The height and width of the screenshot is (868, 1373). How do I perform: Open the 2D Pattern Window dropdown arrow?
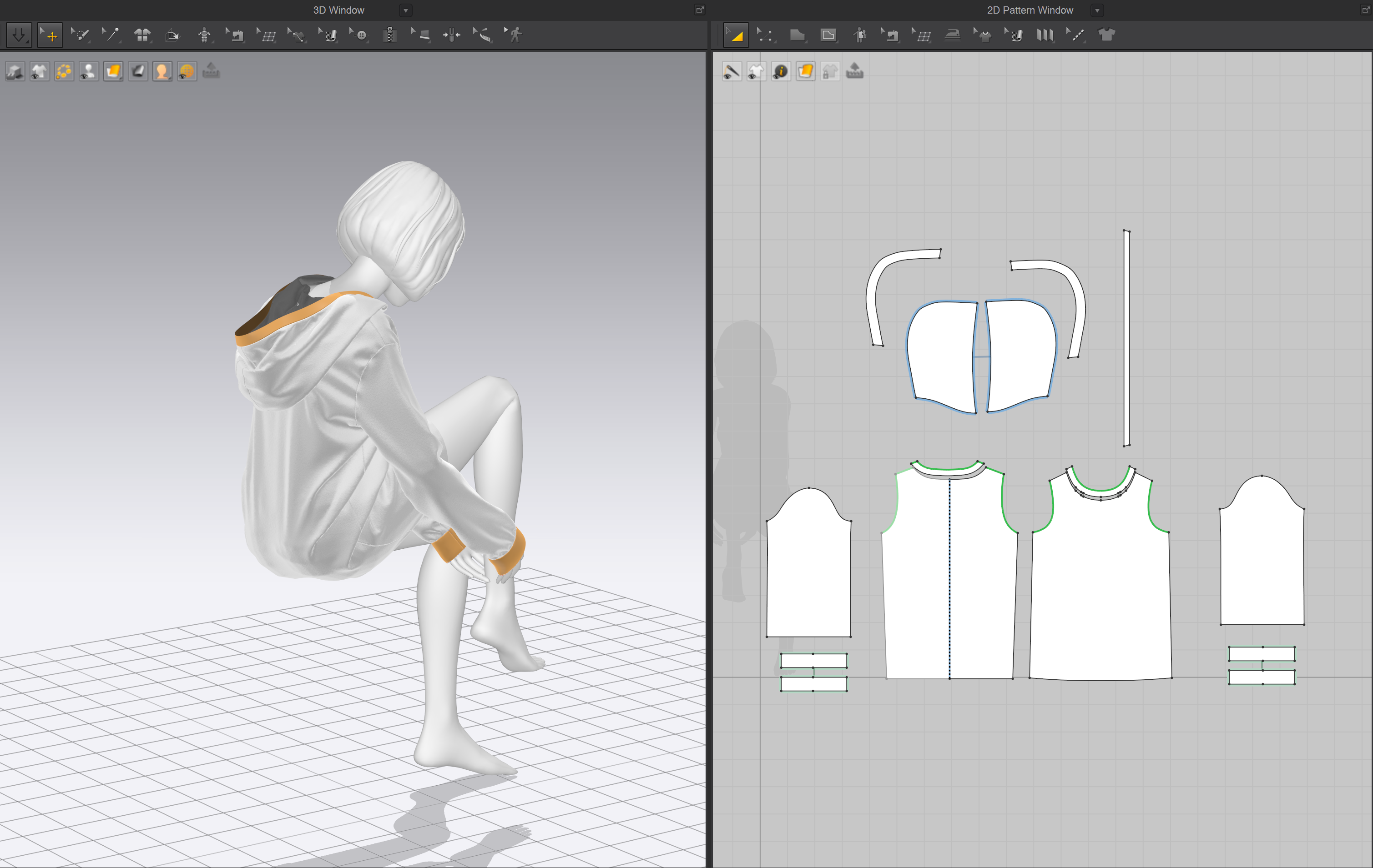pyautogui.click(x=1097, y=10)
